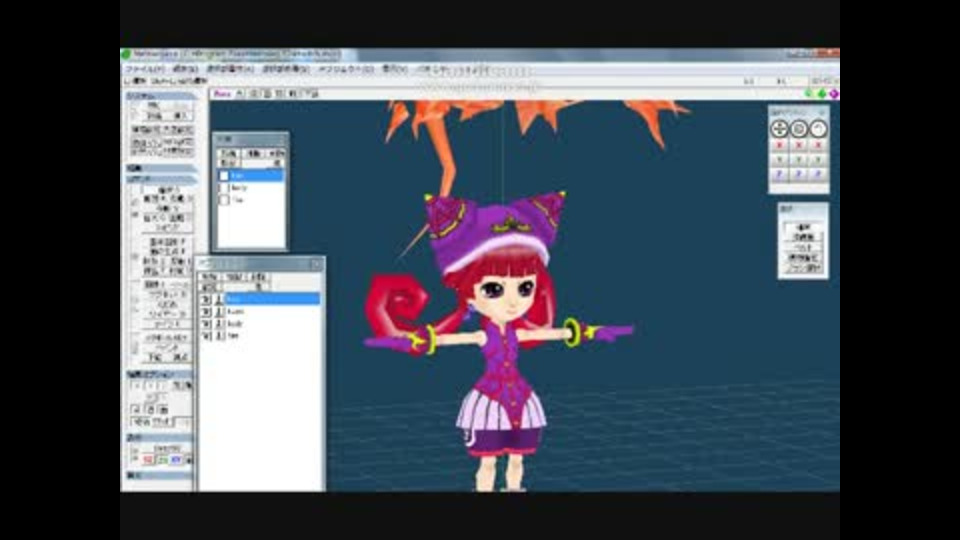Click the color swatch beside the body material
The image size is (960, 540).
[x=224, y=188]
